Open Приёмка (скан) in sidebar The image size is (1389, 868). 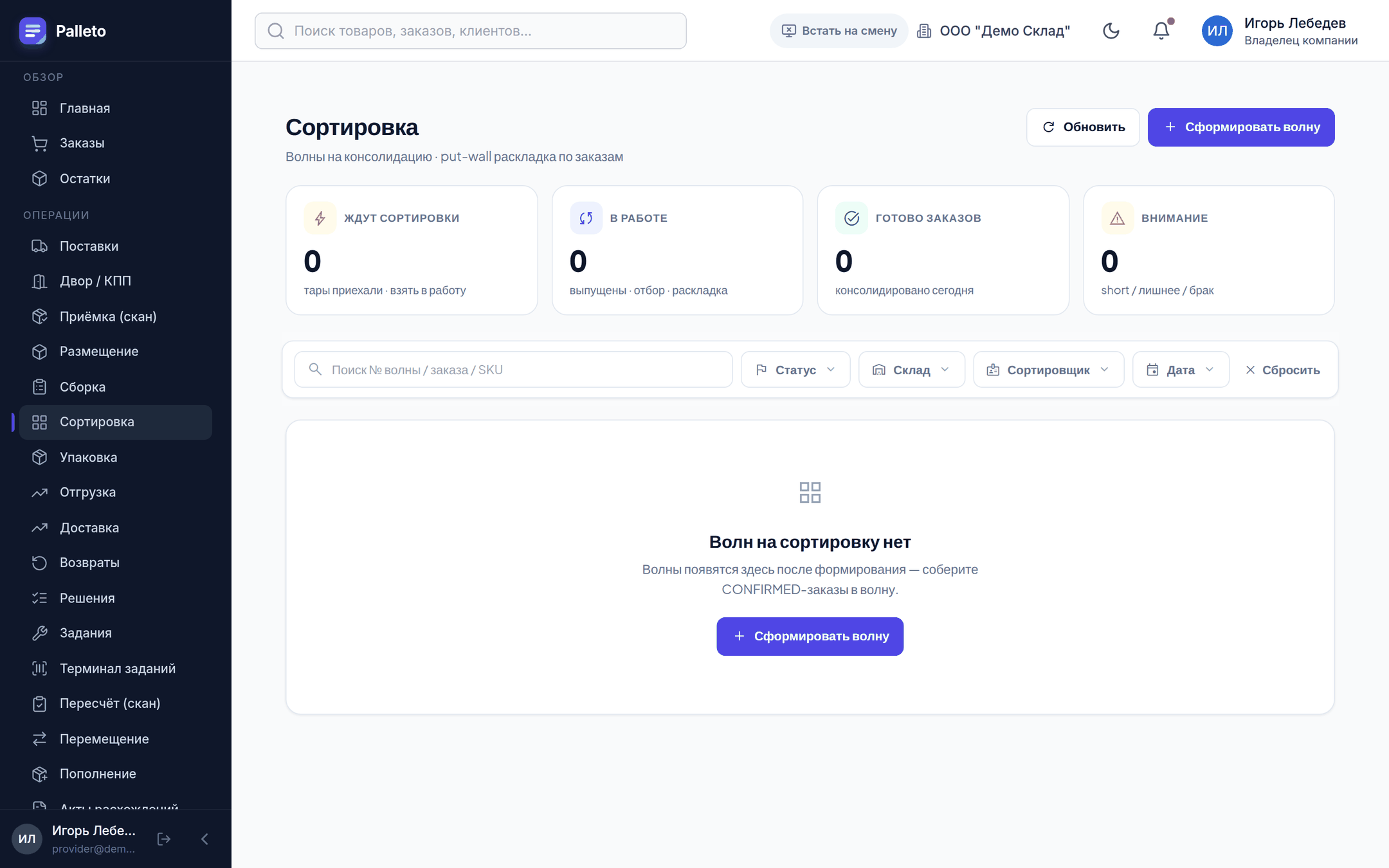116,316
